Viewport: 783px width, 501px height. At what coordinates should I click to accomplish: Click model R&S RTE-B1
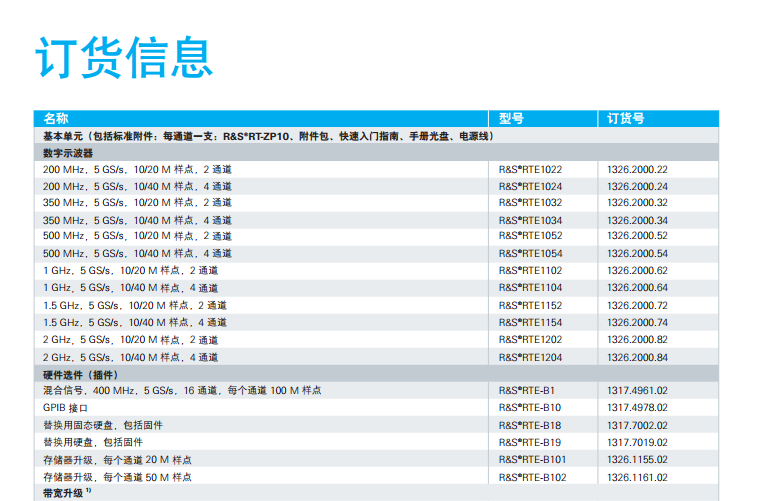(x=527, y=391)
